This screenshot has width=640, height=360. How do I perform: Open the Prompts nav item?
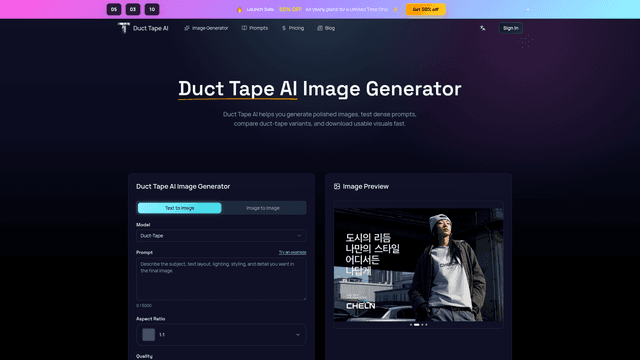tap(255, 28)
